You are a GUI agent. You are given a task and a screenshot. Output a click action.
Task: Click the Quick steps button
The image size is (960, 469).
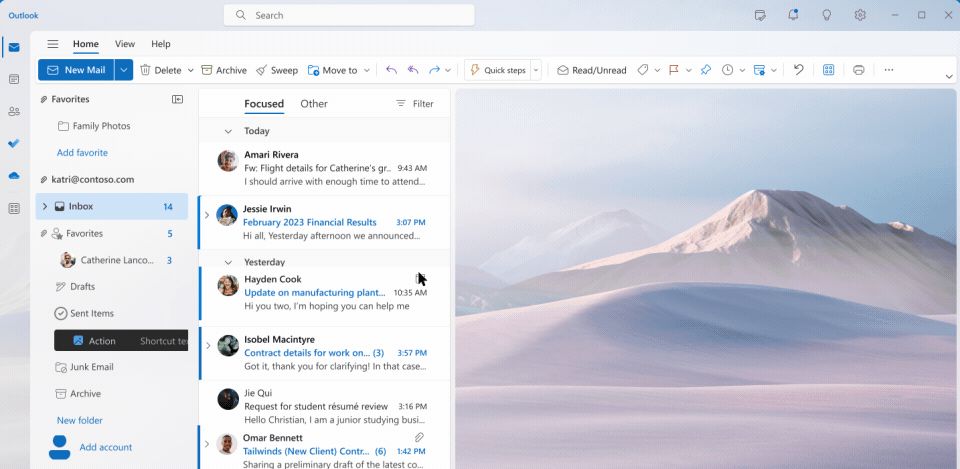[x=497, y=70]
